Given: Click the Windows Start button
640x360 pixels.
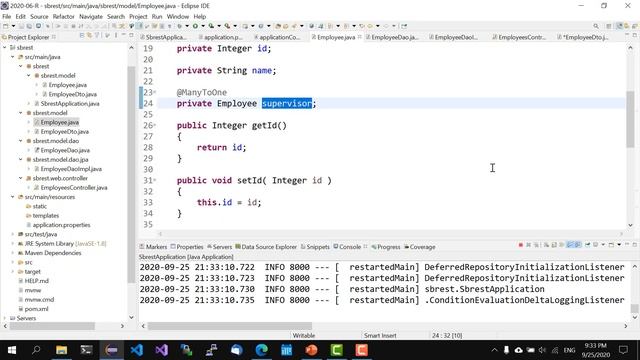Looking at the screenshot, I should click(12, 350).
